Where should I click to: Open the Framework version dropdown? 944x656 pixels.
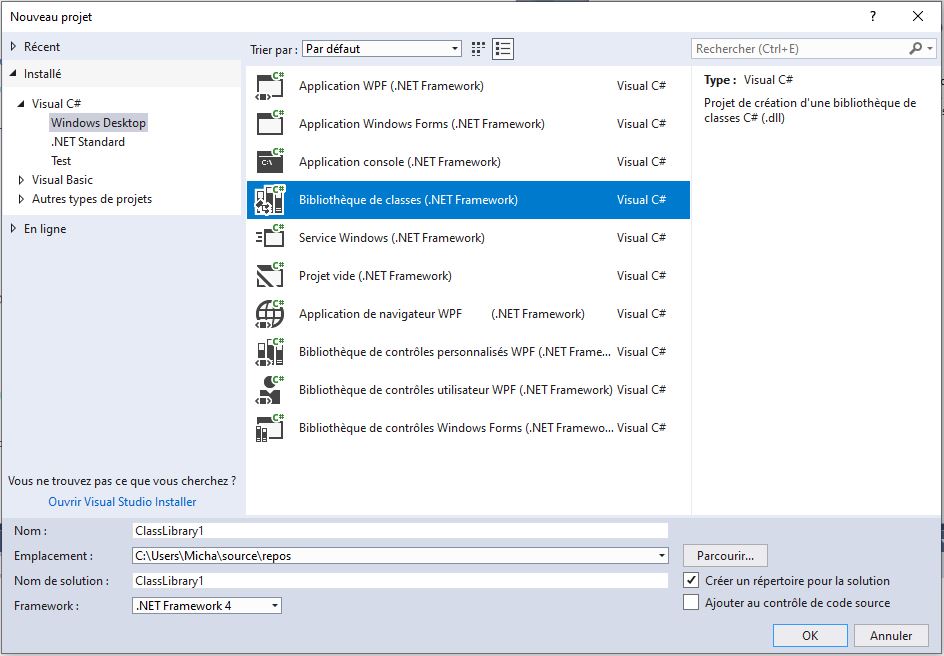[206, 605]
